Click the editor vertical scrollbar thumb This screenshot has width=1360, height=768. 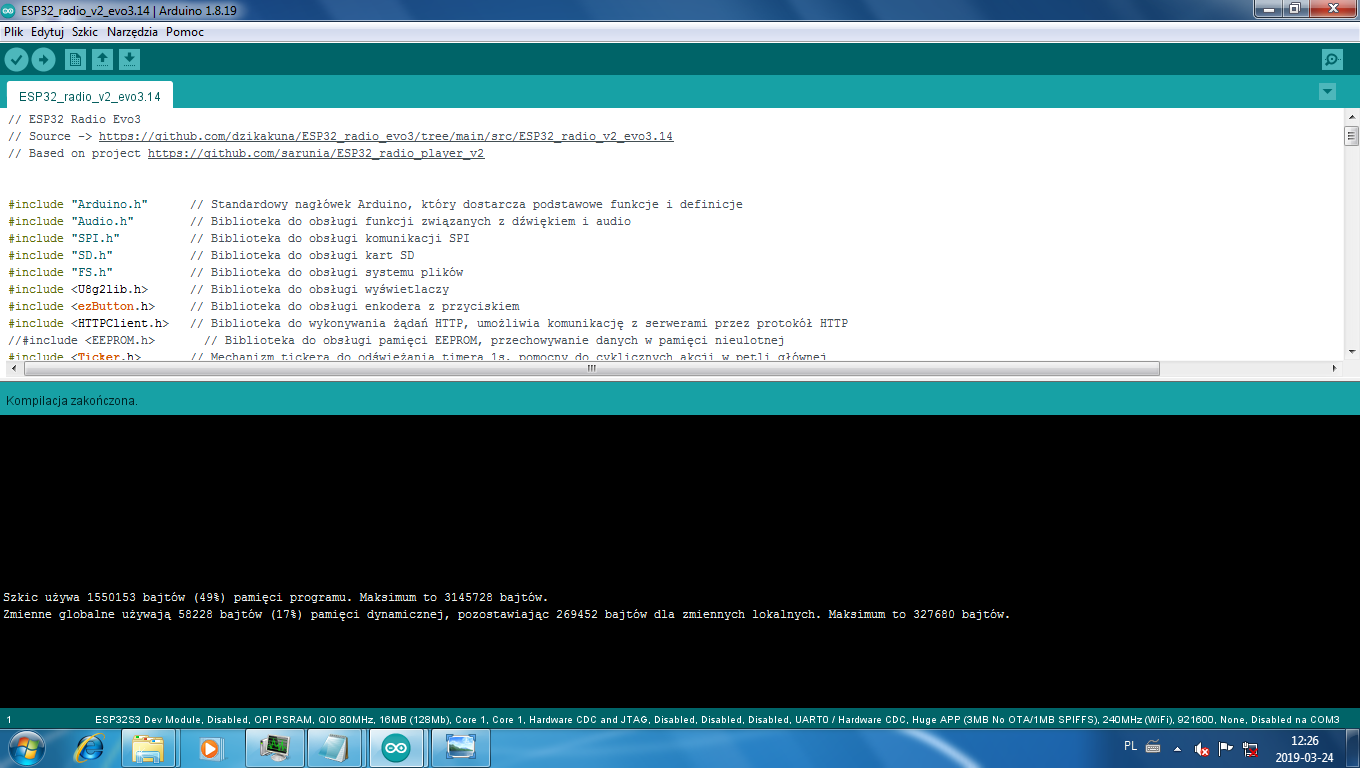click(1351, 136)
